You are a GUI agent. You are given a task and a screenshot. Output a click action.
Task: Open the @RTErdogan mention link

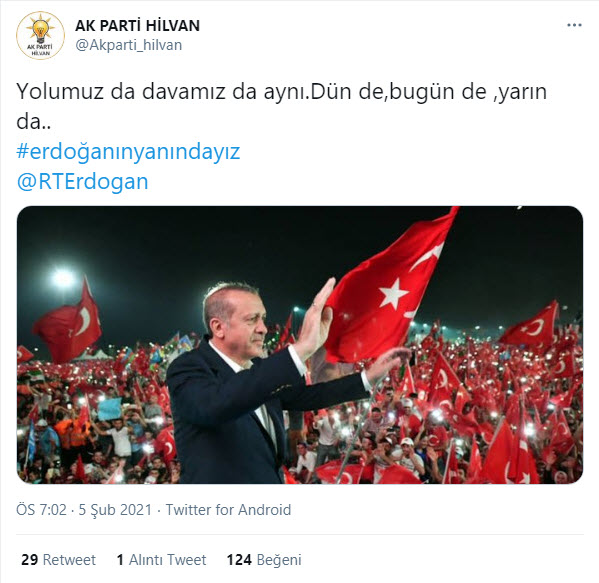tap(82, 181)
